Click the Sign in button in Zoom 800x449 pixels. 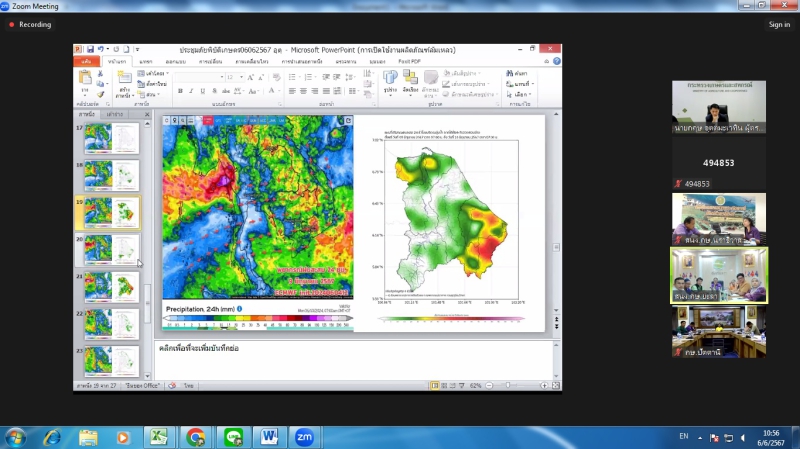pyautogui.click(x=779, y=25)
